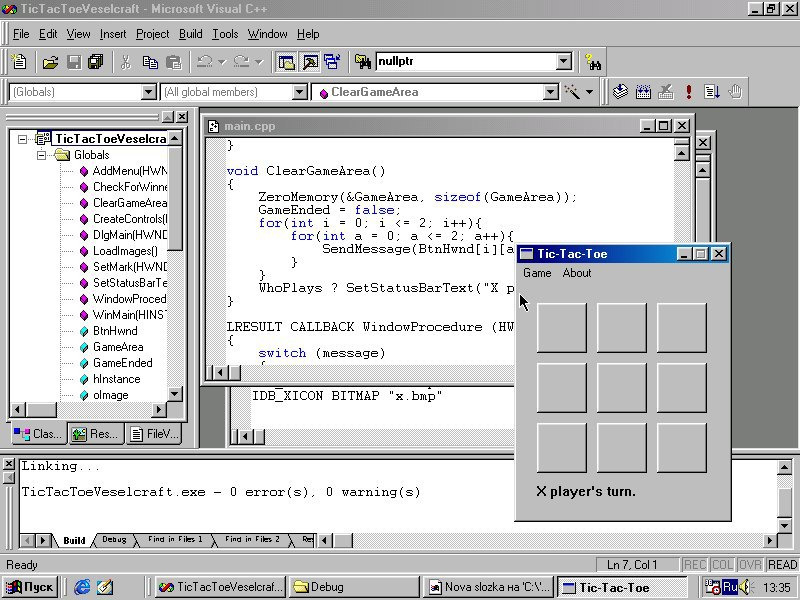Open the (Globals) class dropdown
This screenshot has height=600, width=800.
tap(149, 92)
